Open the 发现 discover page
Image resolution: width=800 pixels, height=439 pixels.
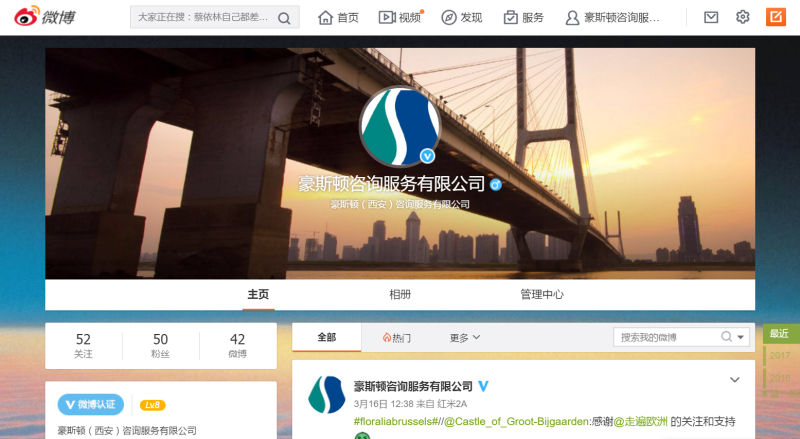point(462,17)
